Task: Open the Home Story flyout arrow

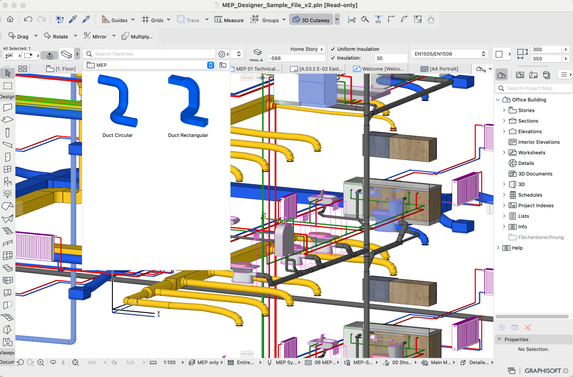Action: (322, 49)
